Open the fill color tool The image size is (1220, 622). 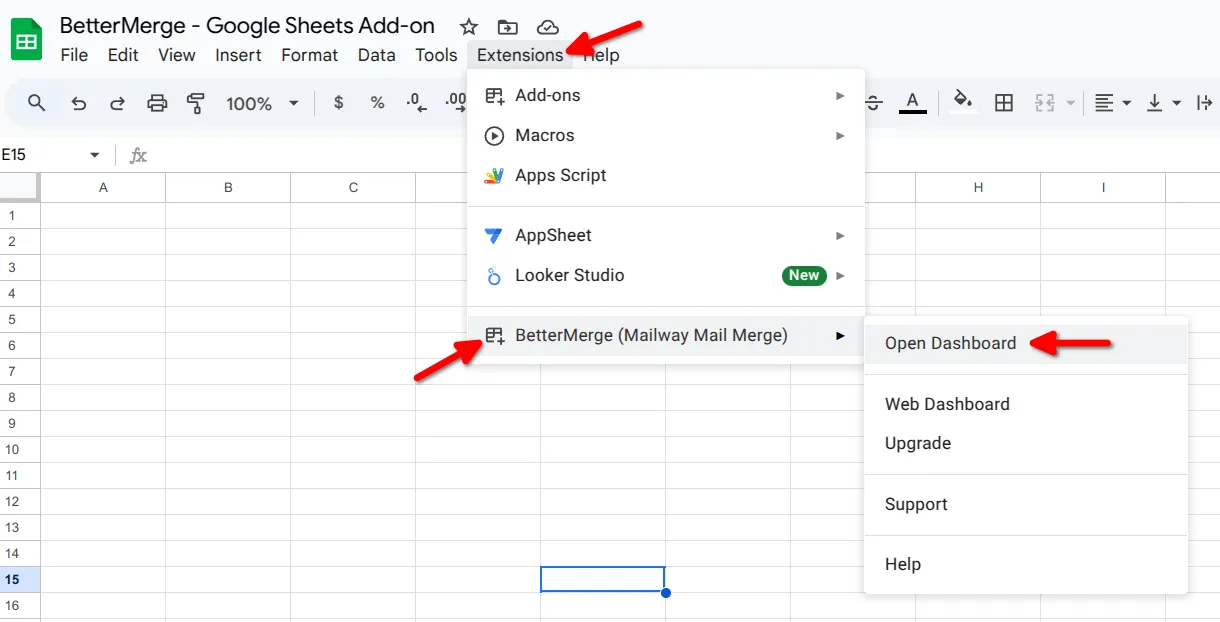[x=962, y=102]
